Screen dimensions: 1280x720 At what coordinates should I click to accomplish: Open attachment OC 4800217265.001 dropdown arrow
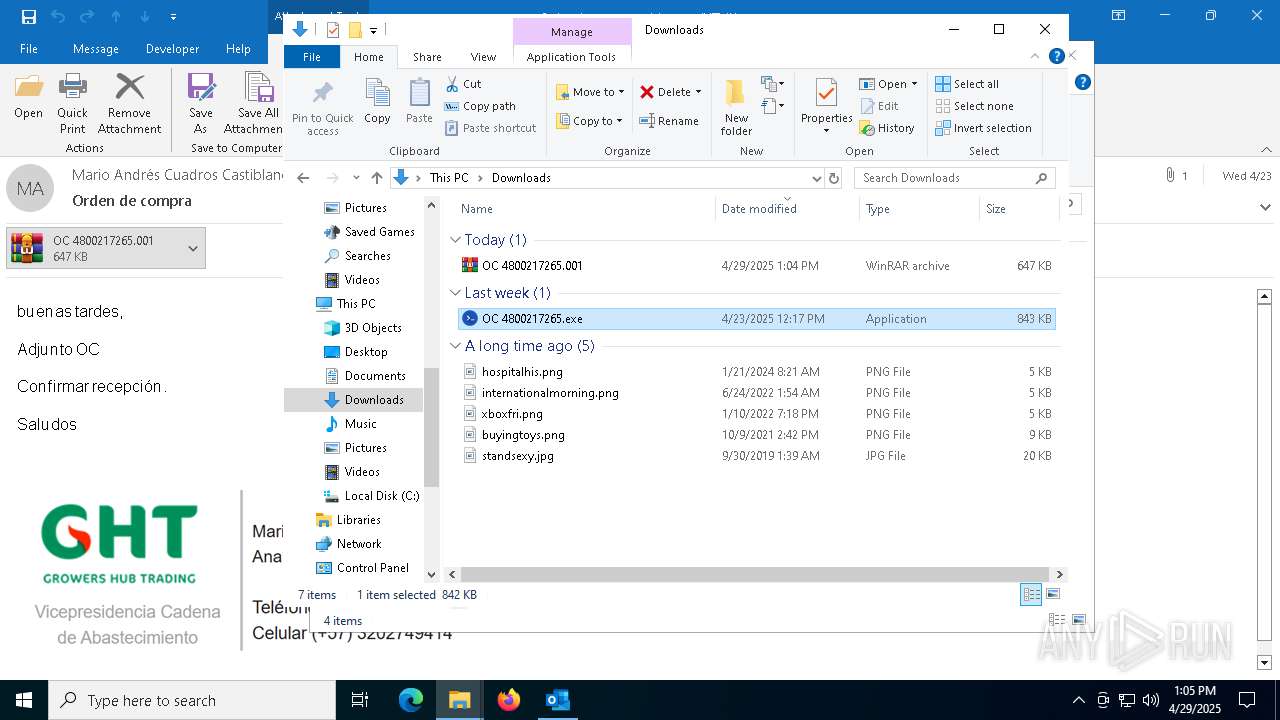[193, 248]
